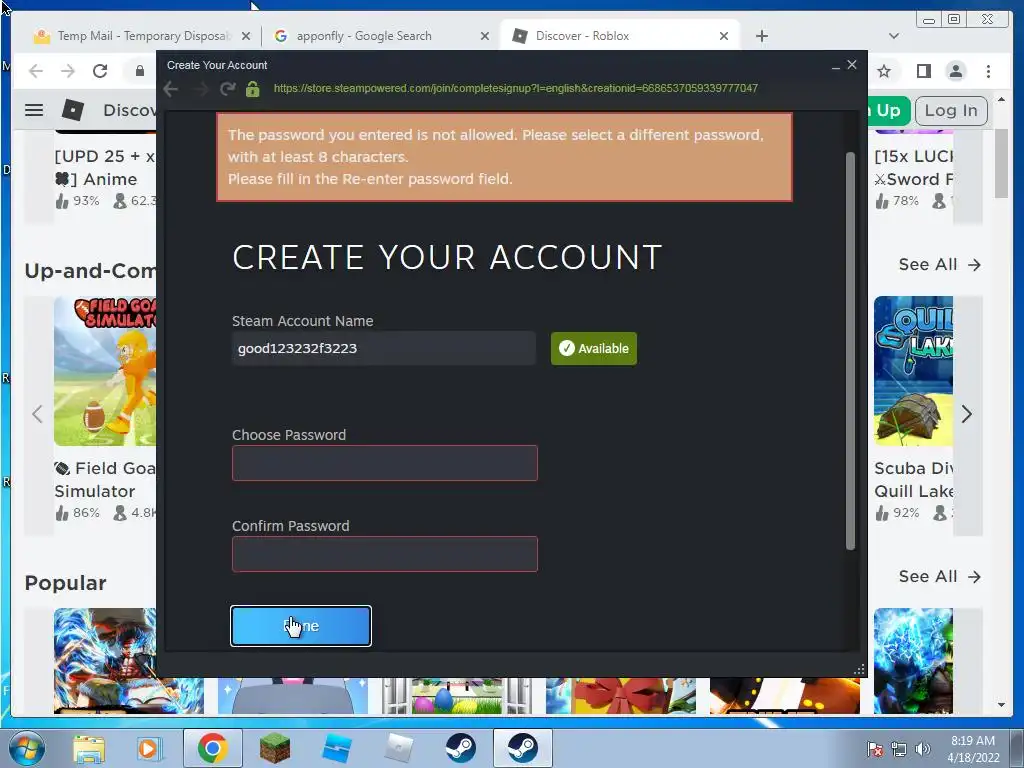Open the Scuba Diving Quill Lake thumbnail
1024x768 pixels.
913,371
